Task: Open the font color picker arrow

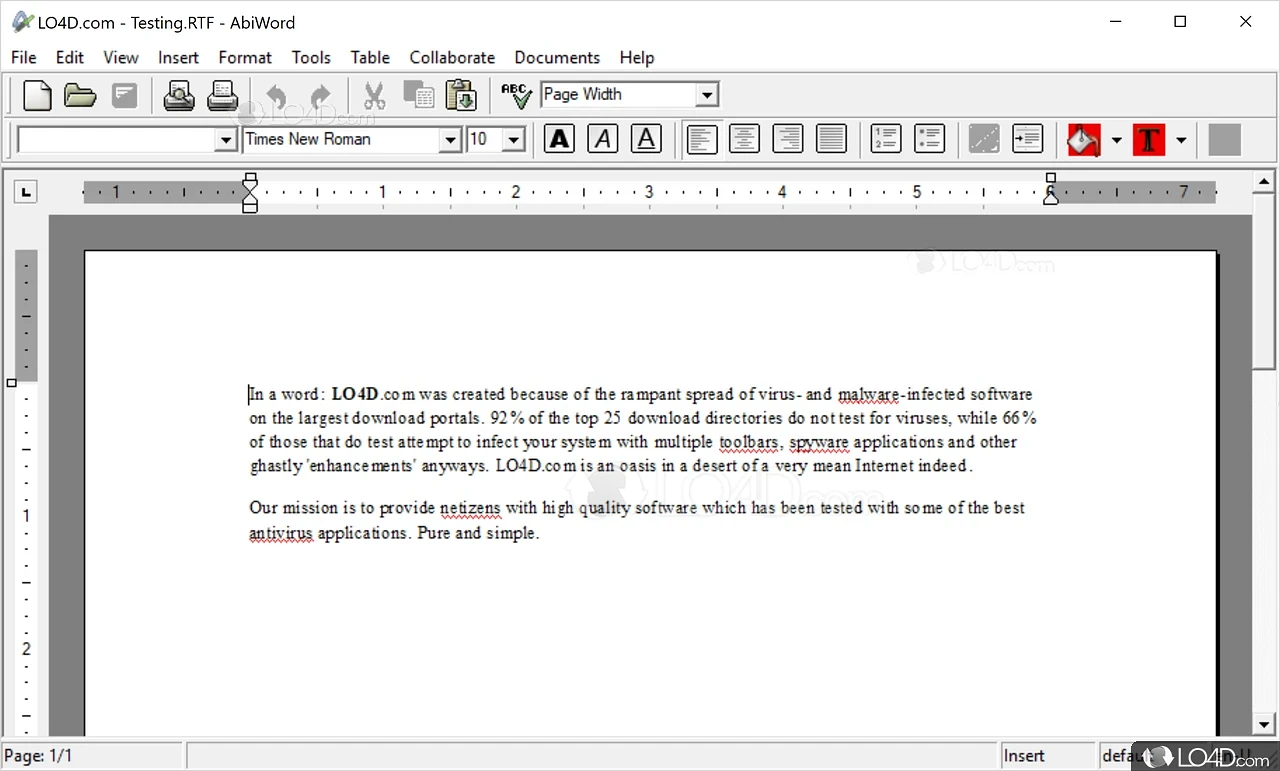Action: (1181, 139)
